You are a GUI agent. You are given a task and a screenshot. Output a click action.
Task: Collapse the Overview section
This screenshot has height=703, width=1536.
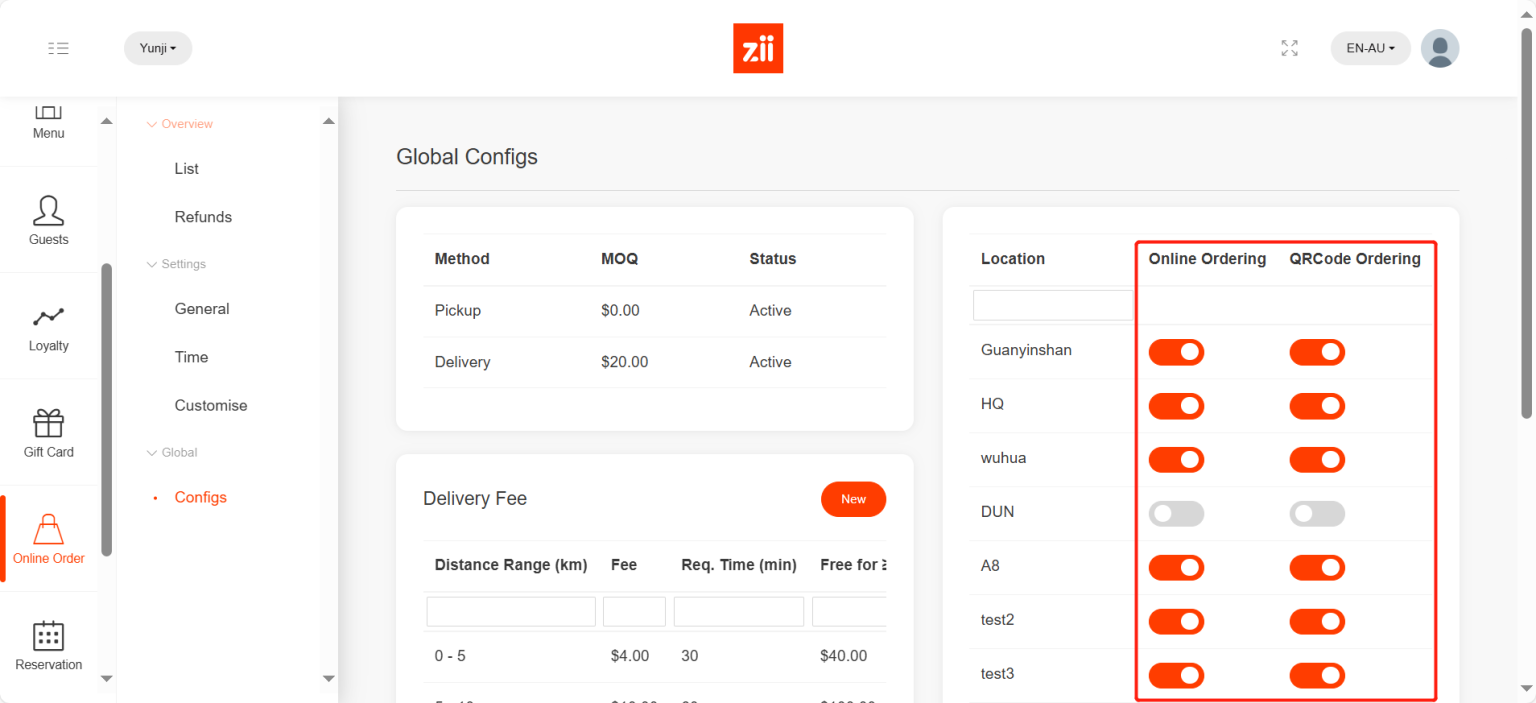[180, 124]
